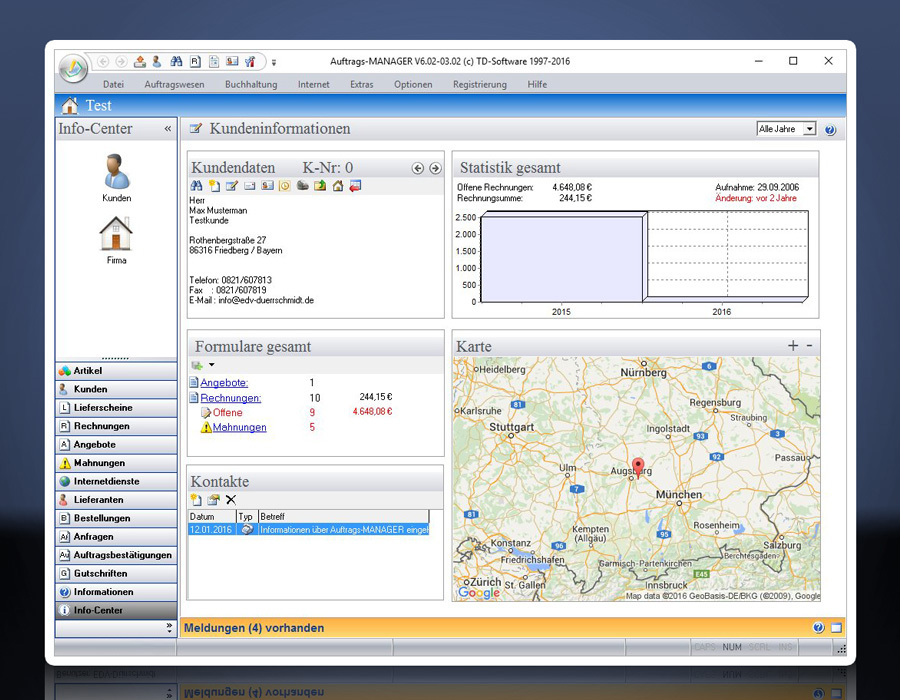Open the Mahnungen link in Formulare
This screenshot has height=700, width=900.
[x=239, y=428]
